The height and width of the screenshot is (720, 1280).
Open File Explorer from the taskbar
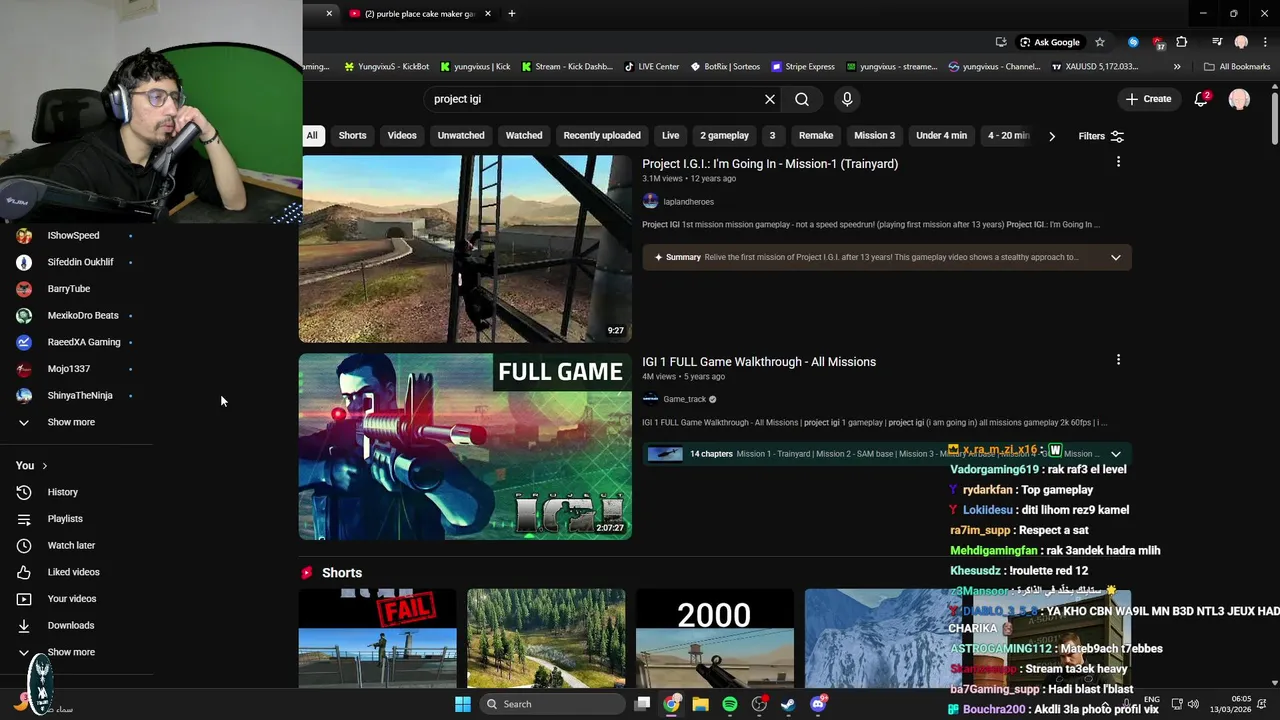tap(701, 704)
